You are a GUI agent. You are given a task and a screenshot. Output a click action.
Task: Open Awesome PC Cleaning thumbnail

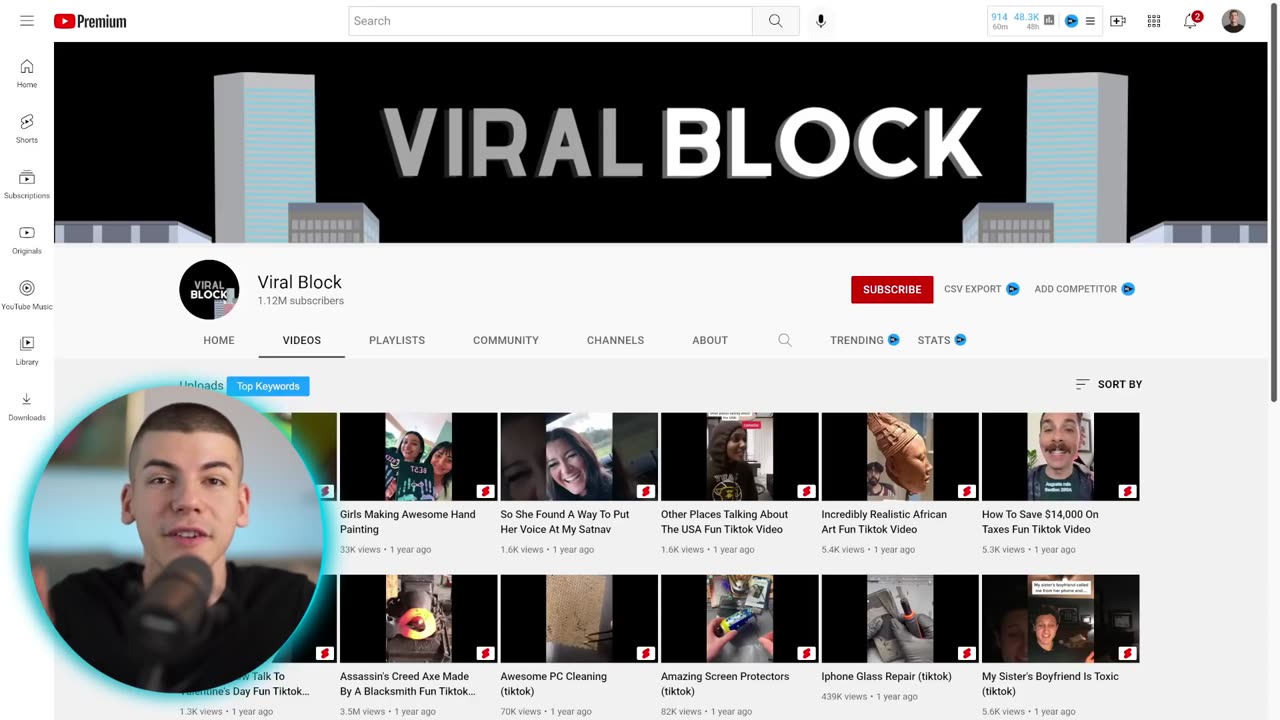(579, 619)
